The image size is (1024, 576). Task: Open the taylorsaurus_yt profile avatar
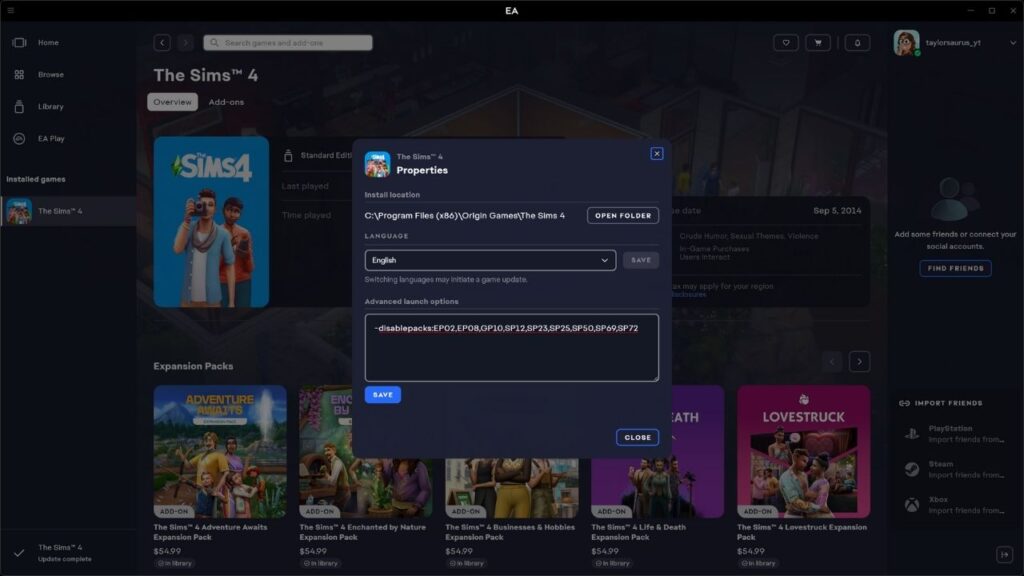[x=907, y=42]
